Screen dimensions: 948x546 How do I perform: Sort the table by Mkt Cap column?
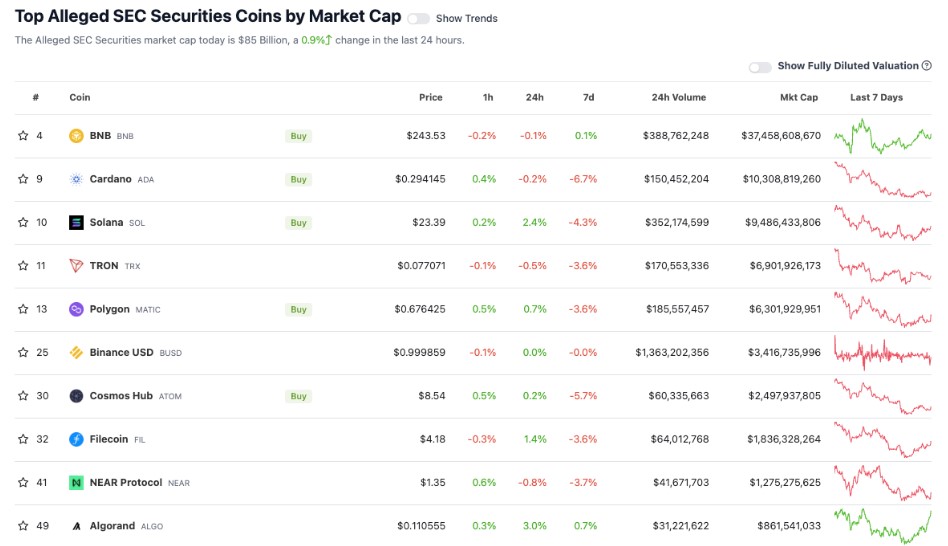click(x=798, y=98)
